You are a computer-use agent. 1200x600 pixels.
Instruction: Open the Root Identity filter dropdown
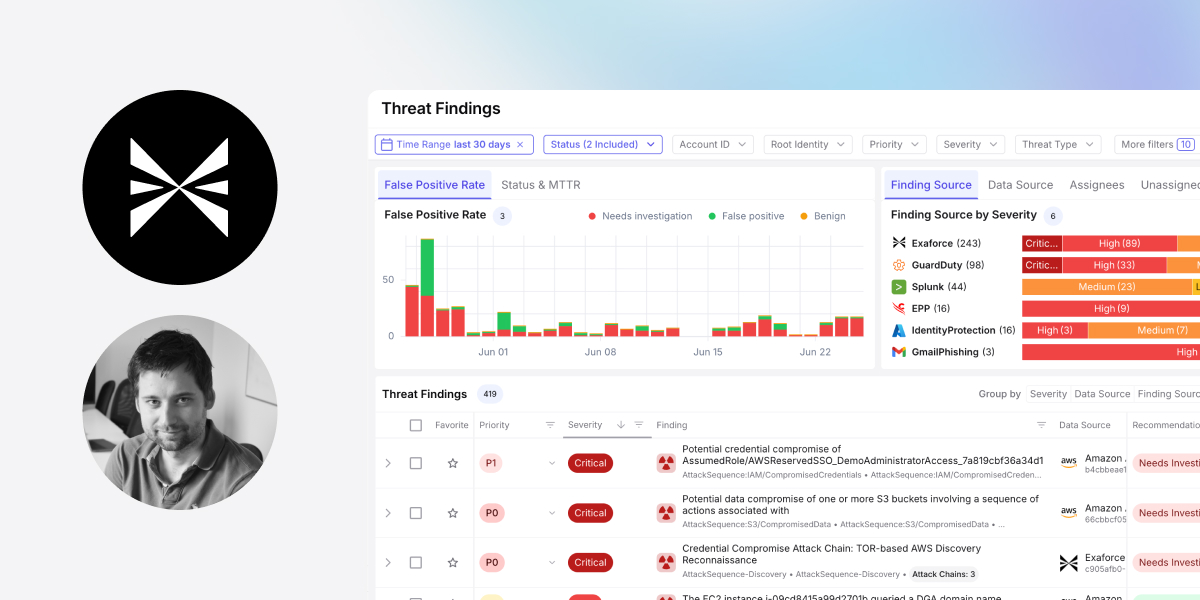pos(808,145)
